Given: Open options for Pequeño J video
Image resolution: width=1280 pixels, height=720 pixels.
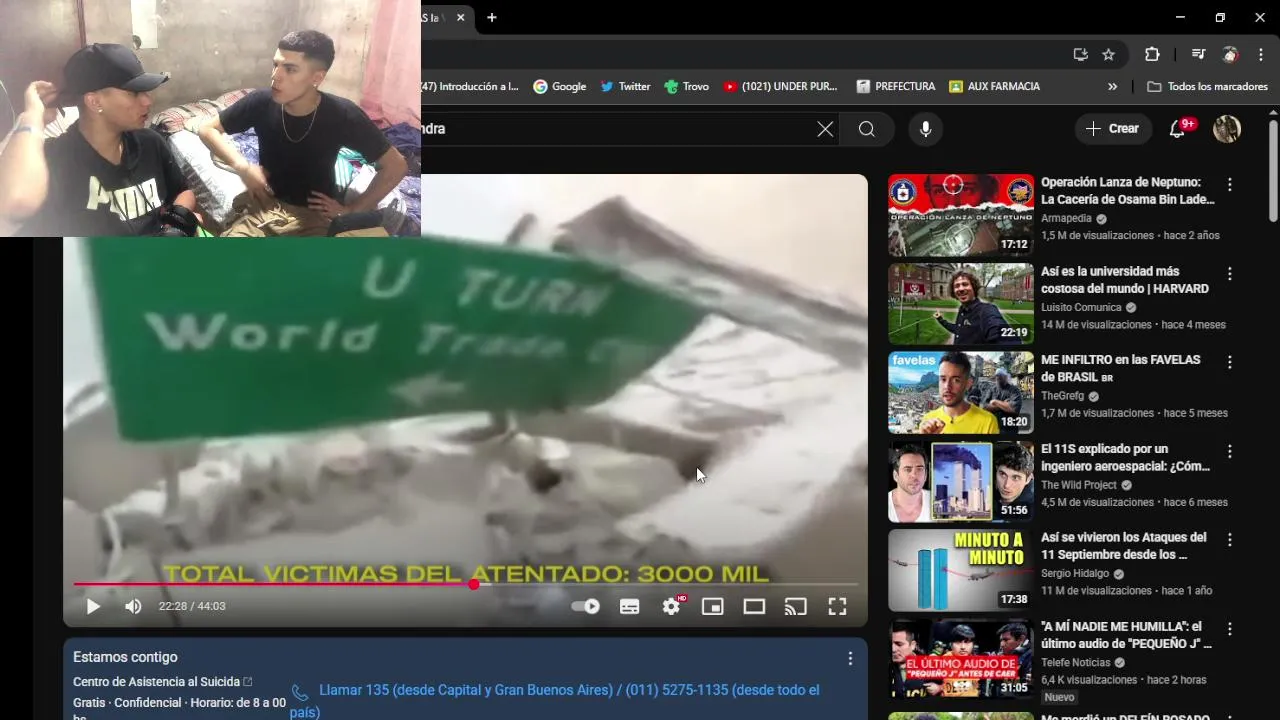Looking at the screenshot, I should (1230, 629).
